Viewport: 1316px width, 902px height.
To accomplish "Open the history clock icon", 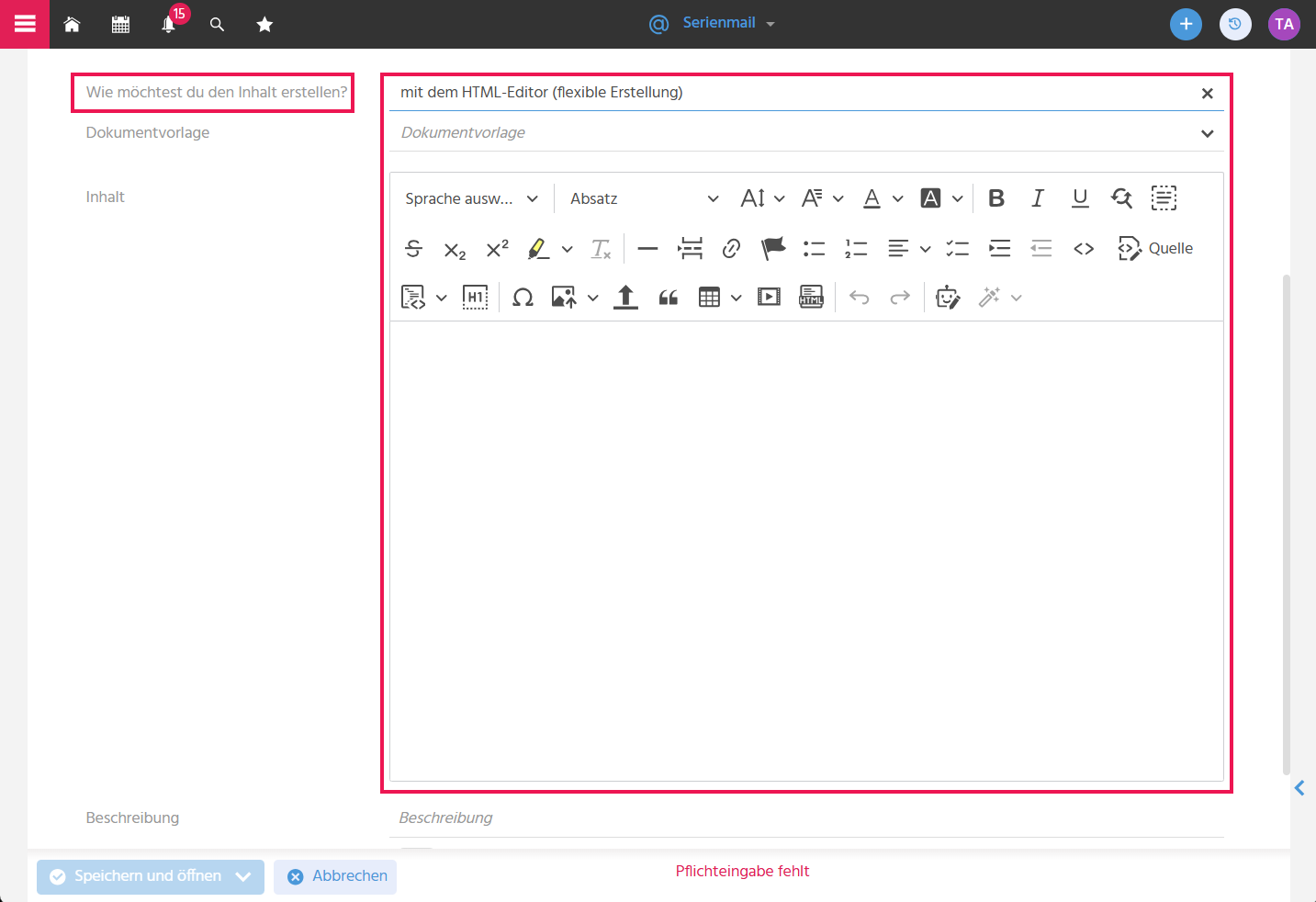I will click(x=1235, y=24).
